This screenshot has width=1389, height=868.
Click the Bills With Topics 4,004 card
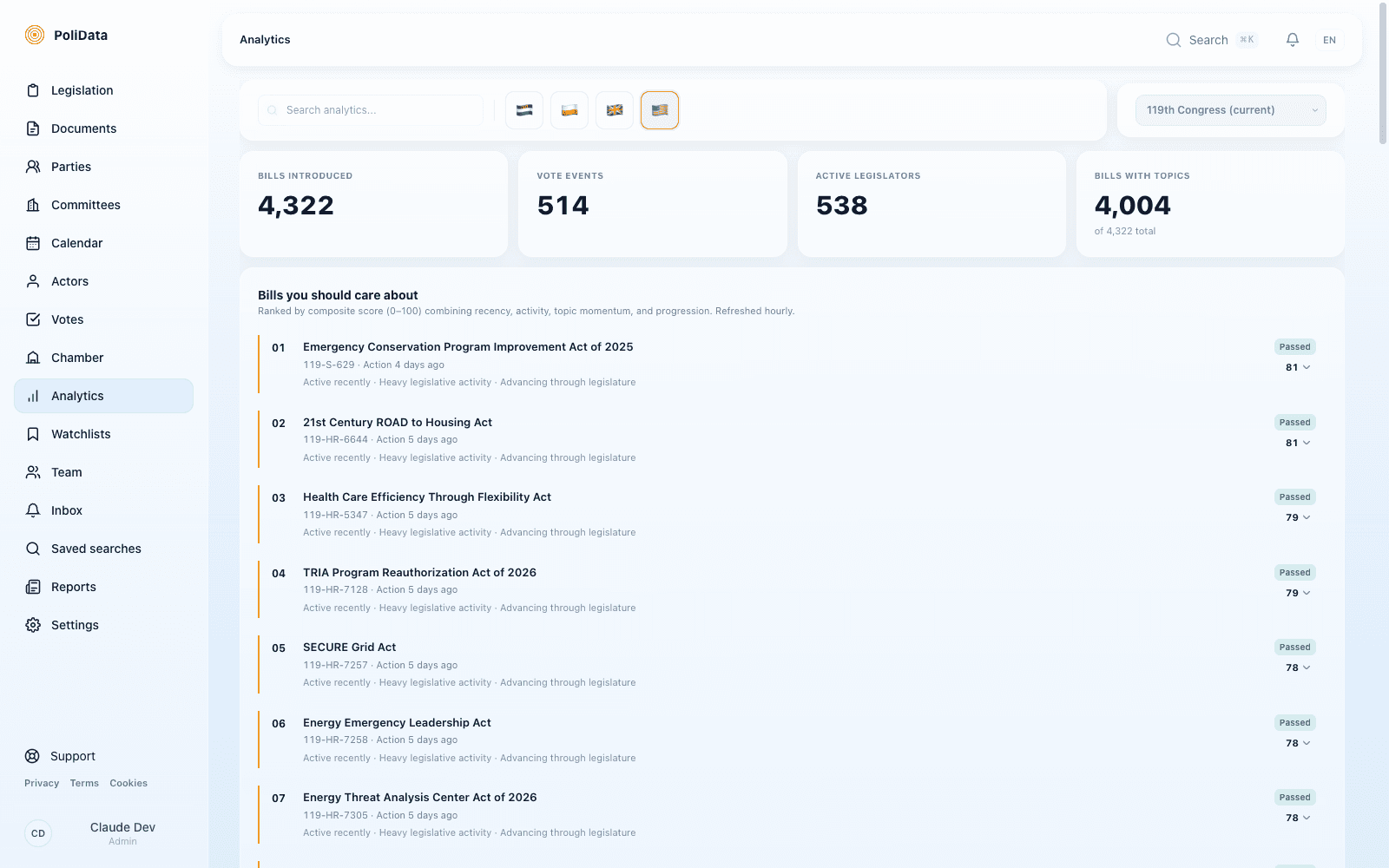[1210, 204]
